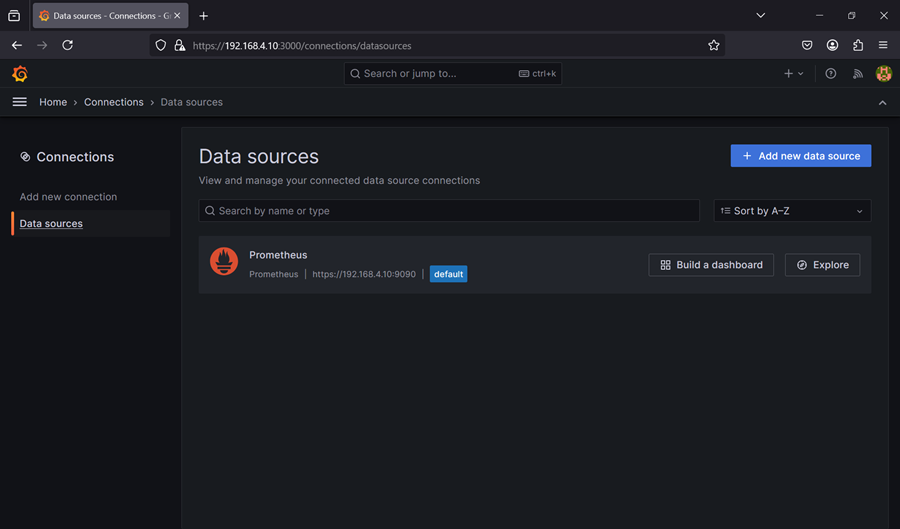
Task: Open the news feed RSS icon
Action: pos(858,73)
